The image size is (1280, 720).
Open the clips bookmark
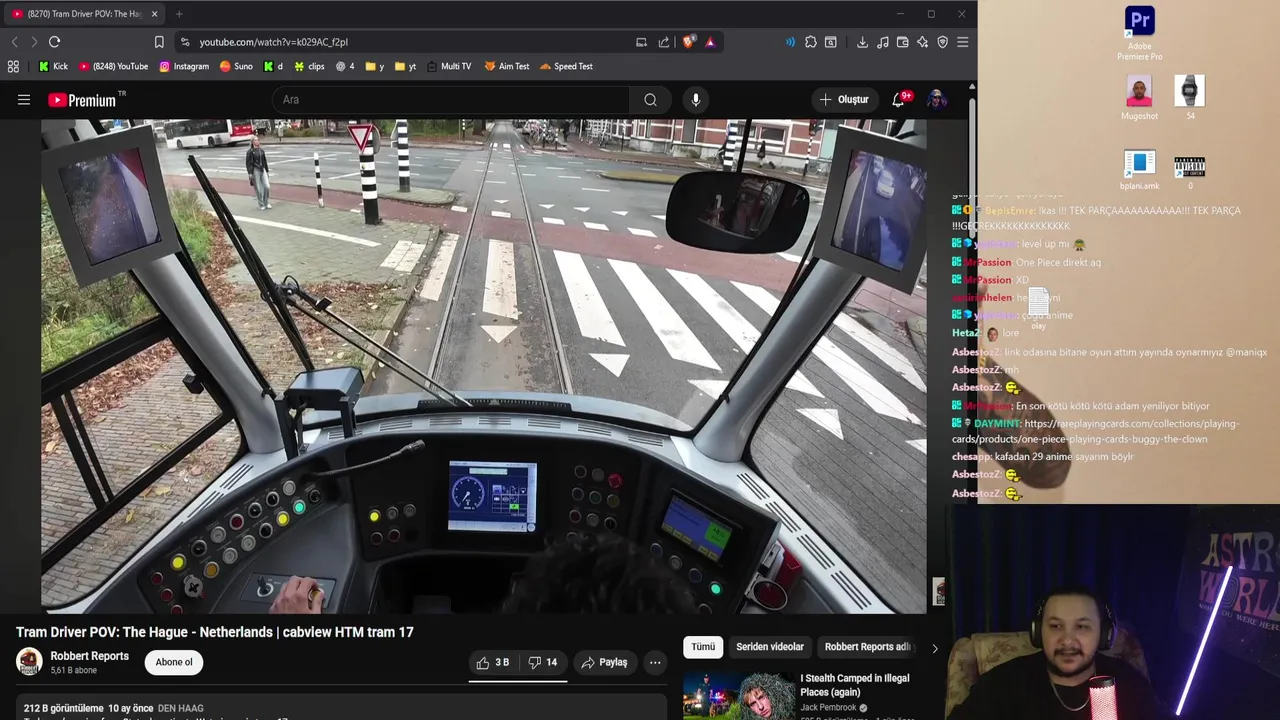pos(309,66)
